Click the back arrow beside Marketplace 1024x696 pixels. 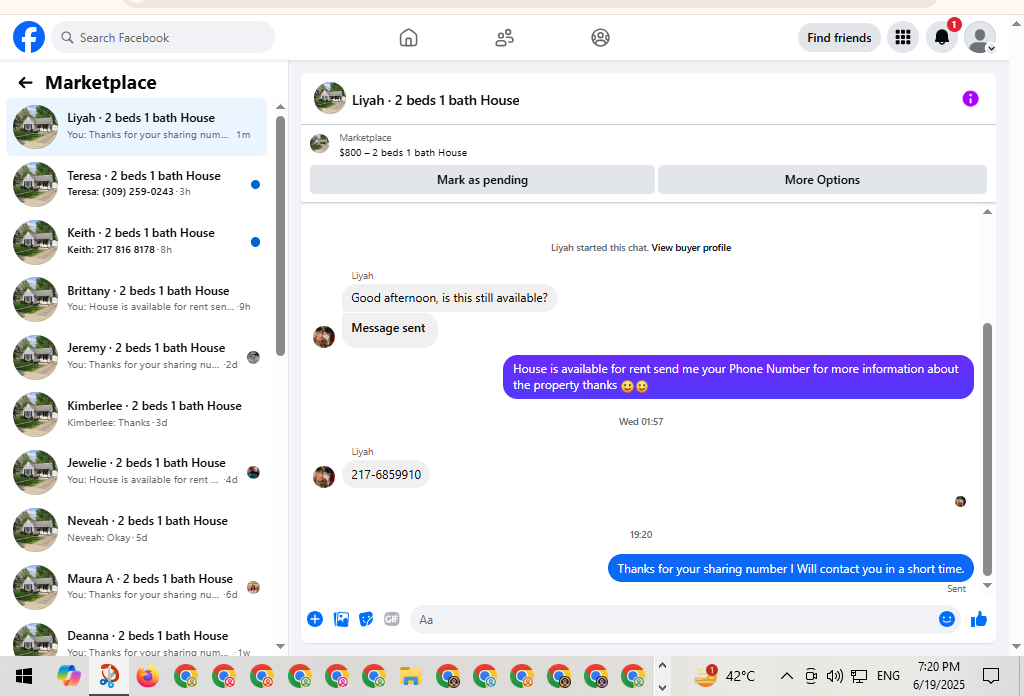click(x=25, y=82)
